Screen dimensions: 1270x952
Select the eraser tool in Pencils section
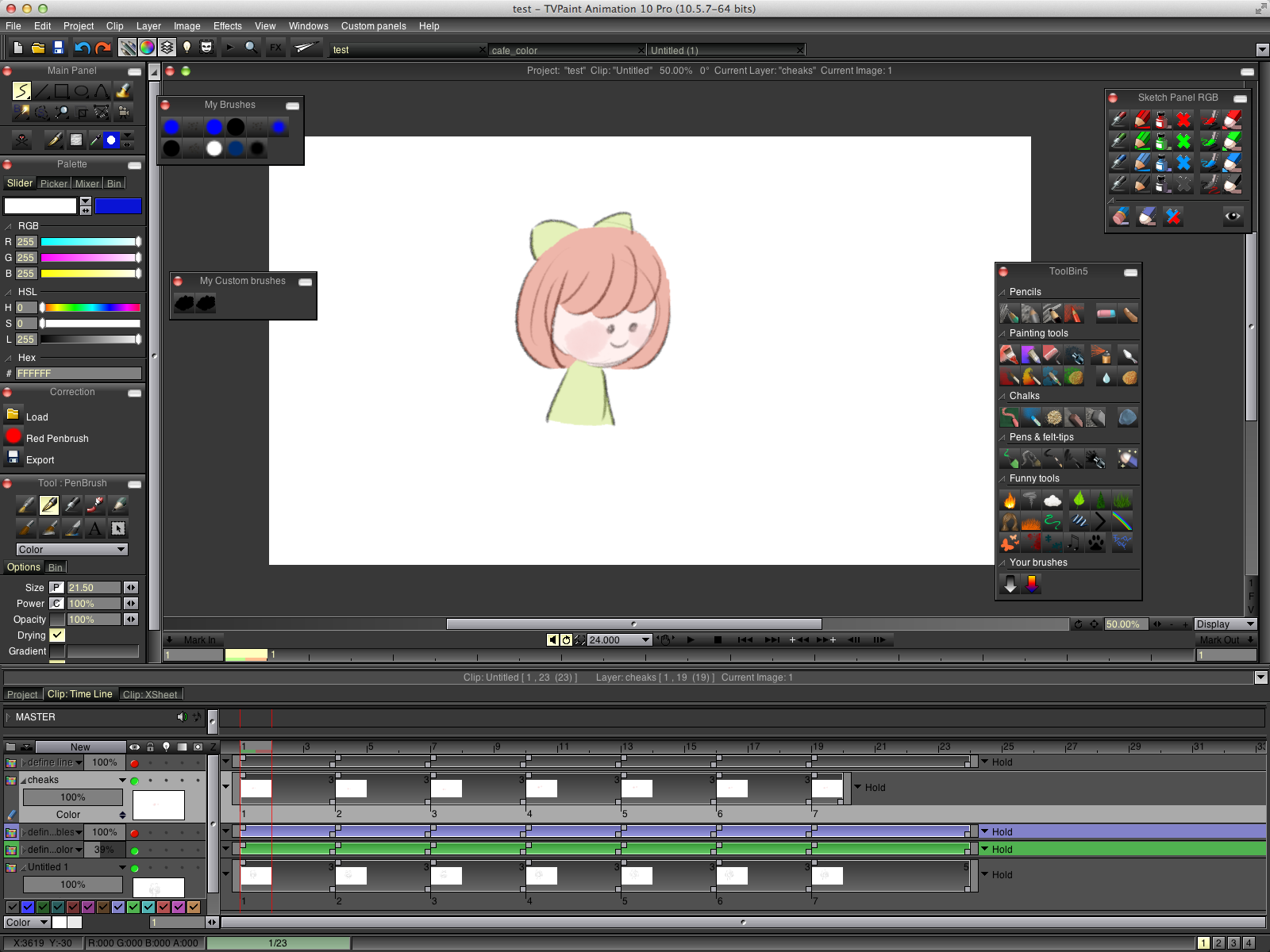pyautogui.click(x=1106, y=313)
